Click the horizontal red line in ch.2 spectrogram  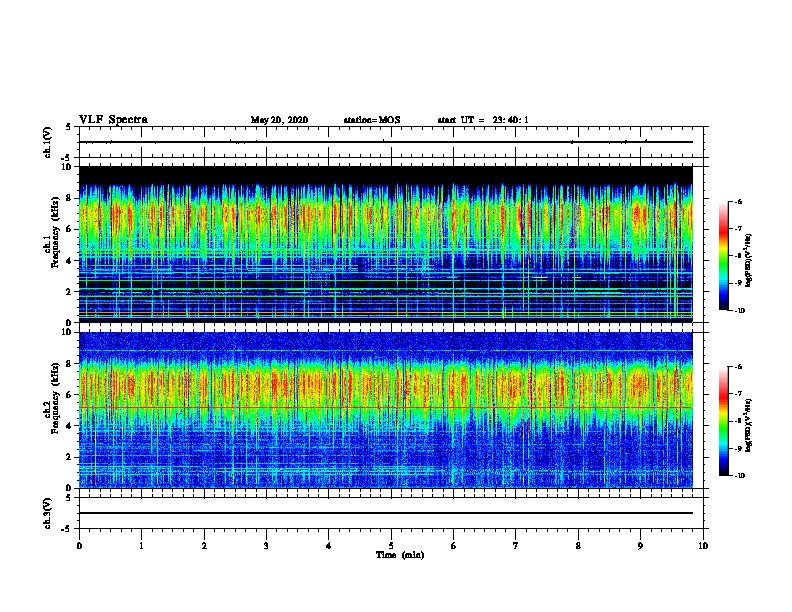(x=386, y=407)
